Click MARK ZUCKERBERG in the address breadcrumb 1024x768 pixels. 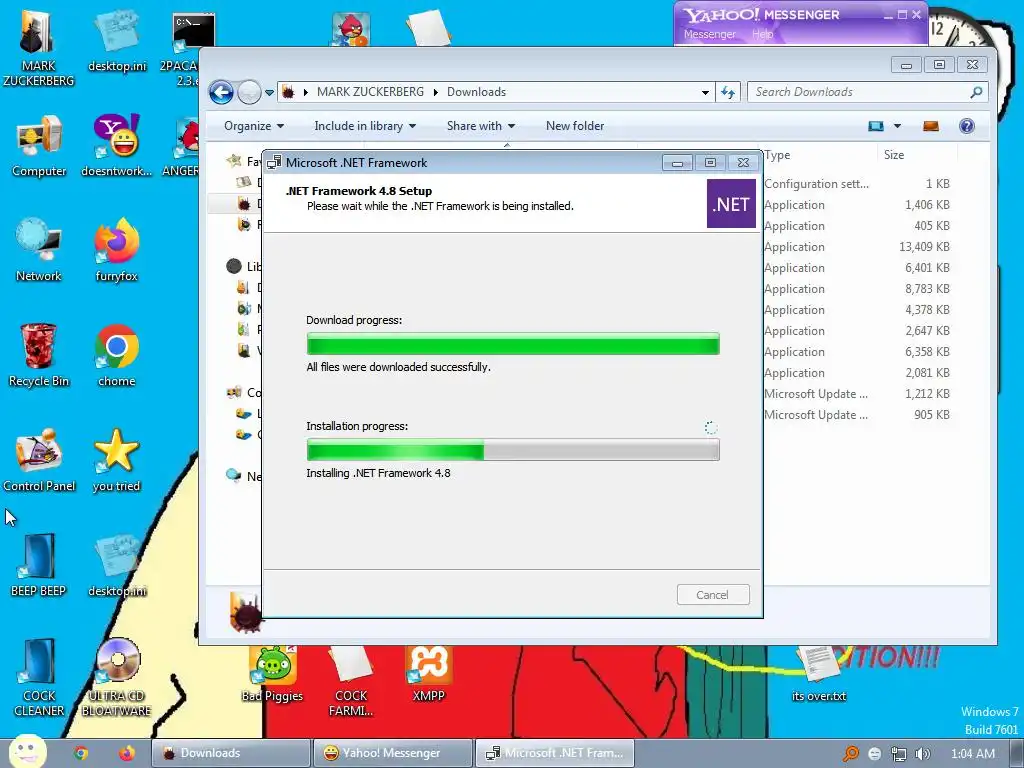(370, 92)
